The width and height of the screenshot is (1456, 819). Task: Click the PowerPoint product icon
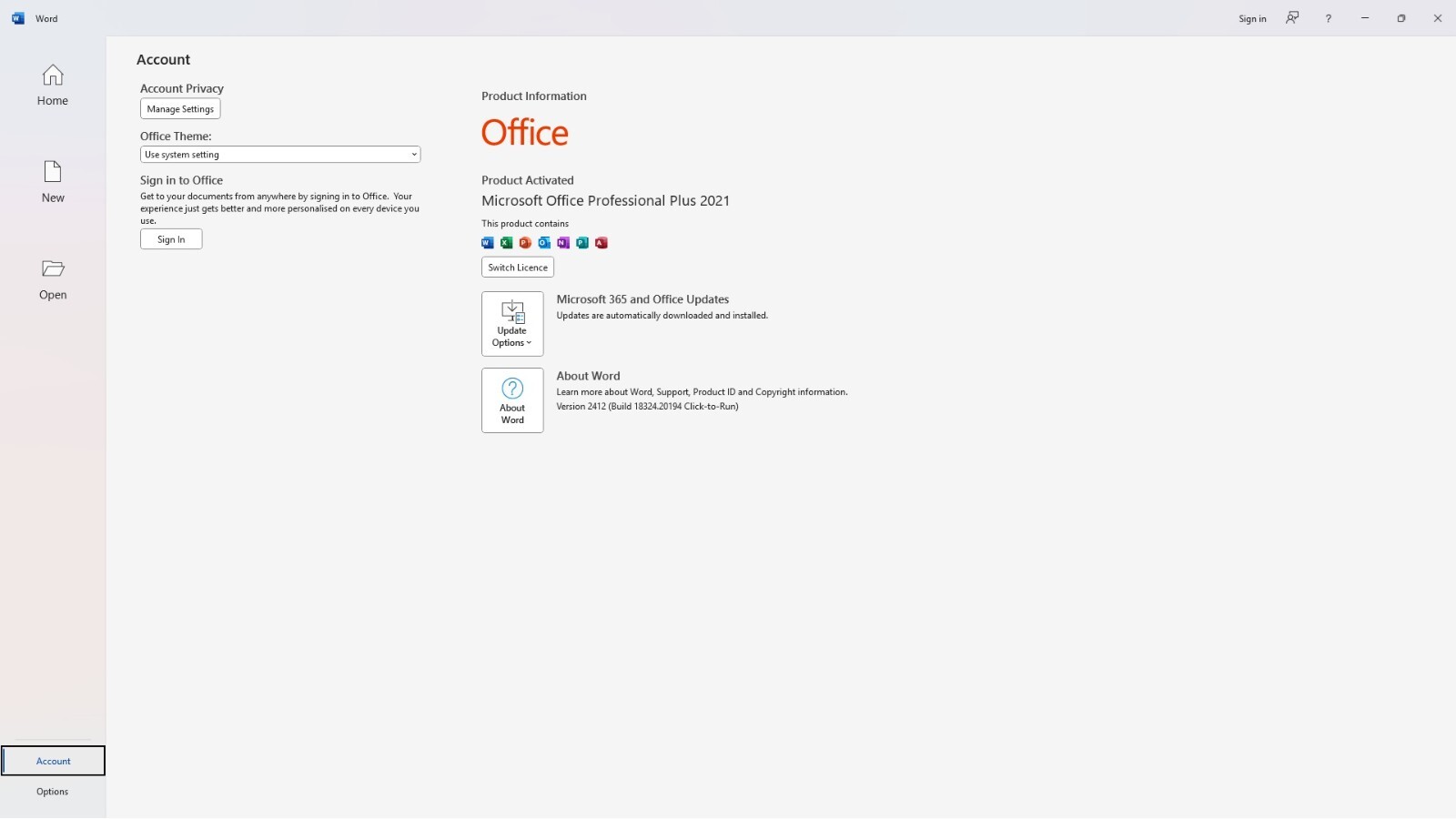point(525,242)
